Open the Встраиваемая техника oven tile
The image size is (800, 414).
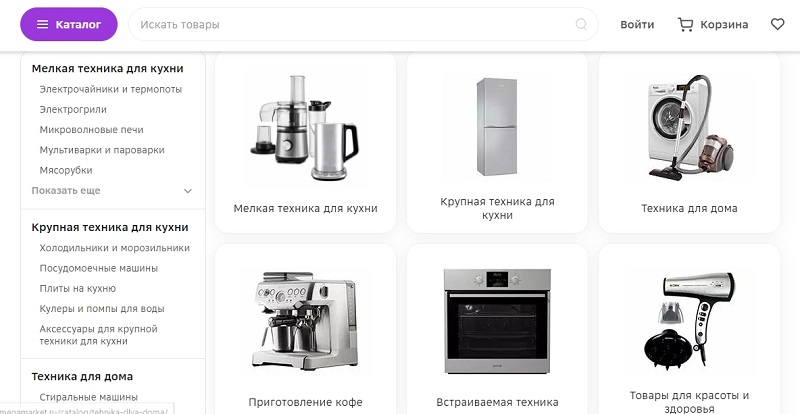[497, 329]
